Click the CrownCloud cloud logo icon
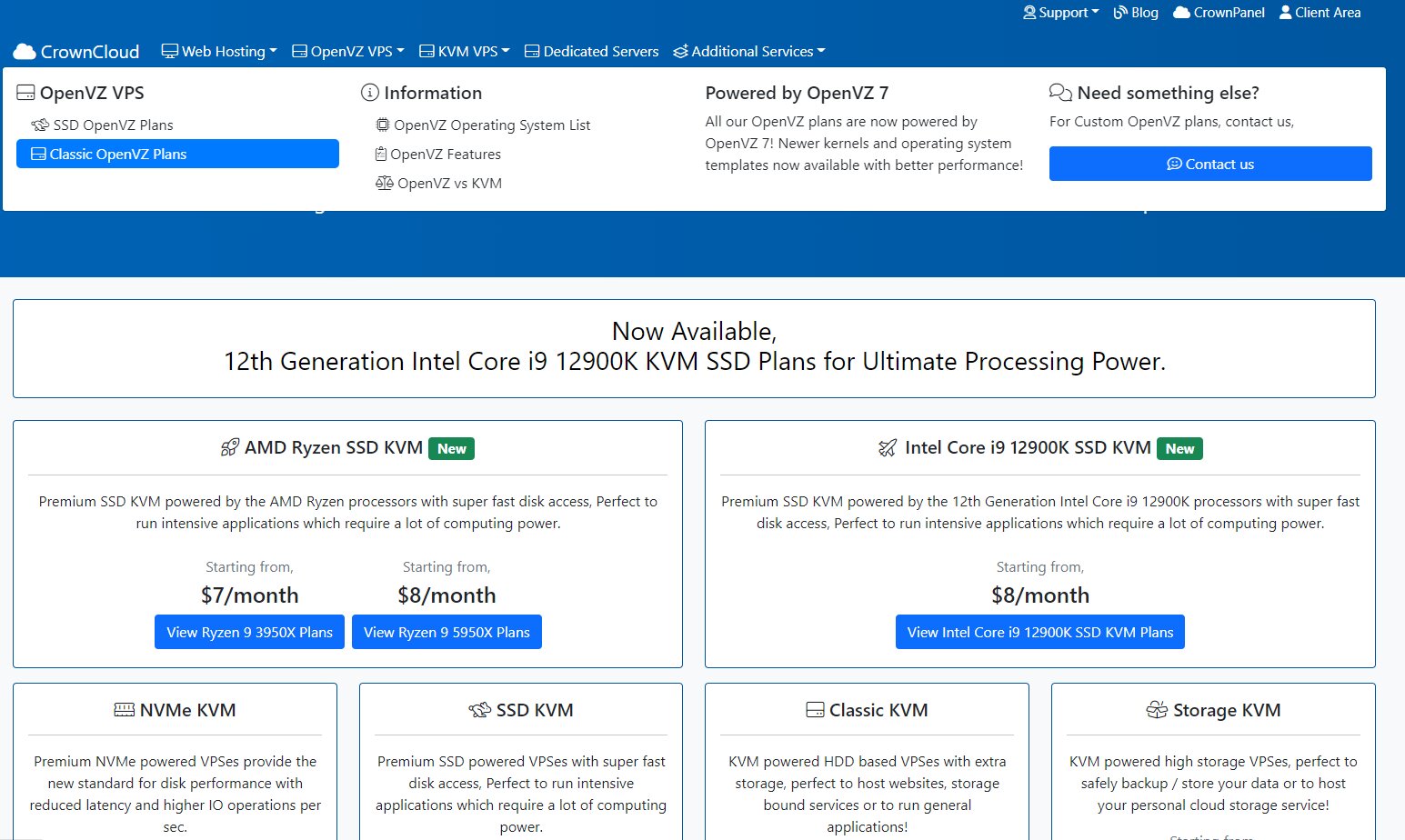The height and width of the screenshot is (840, 1405). pyautogui.click(x=25, y=52)
